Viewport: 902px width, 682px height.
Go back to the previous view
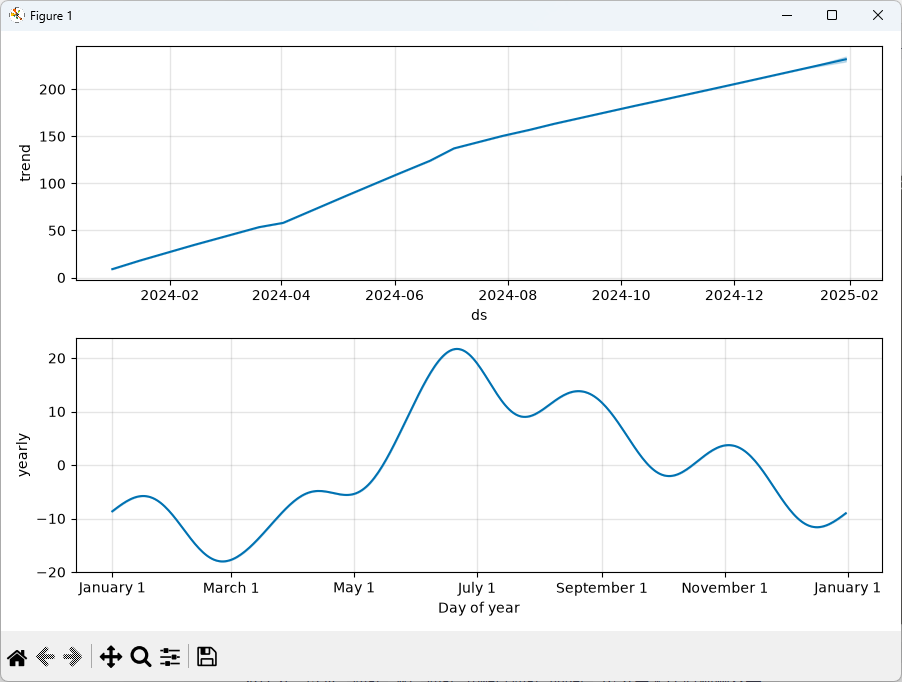pos(45,657)
